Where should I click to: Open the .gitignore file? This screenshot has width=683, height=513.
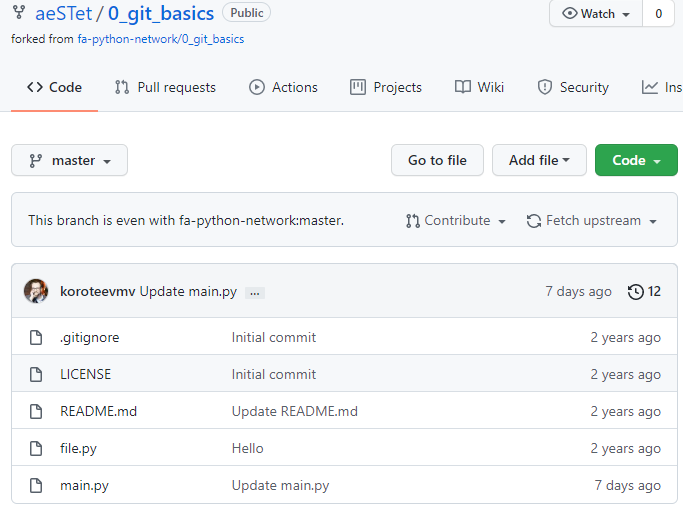[x=89, y=338]
